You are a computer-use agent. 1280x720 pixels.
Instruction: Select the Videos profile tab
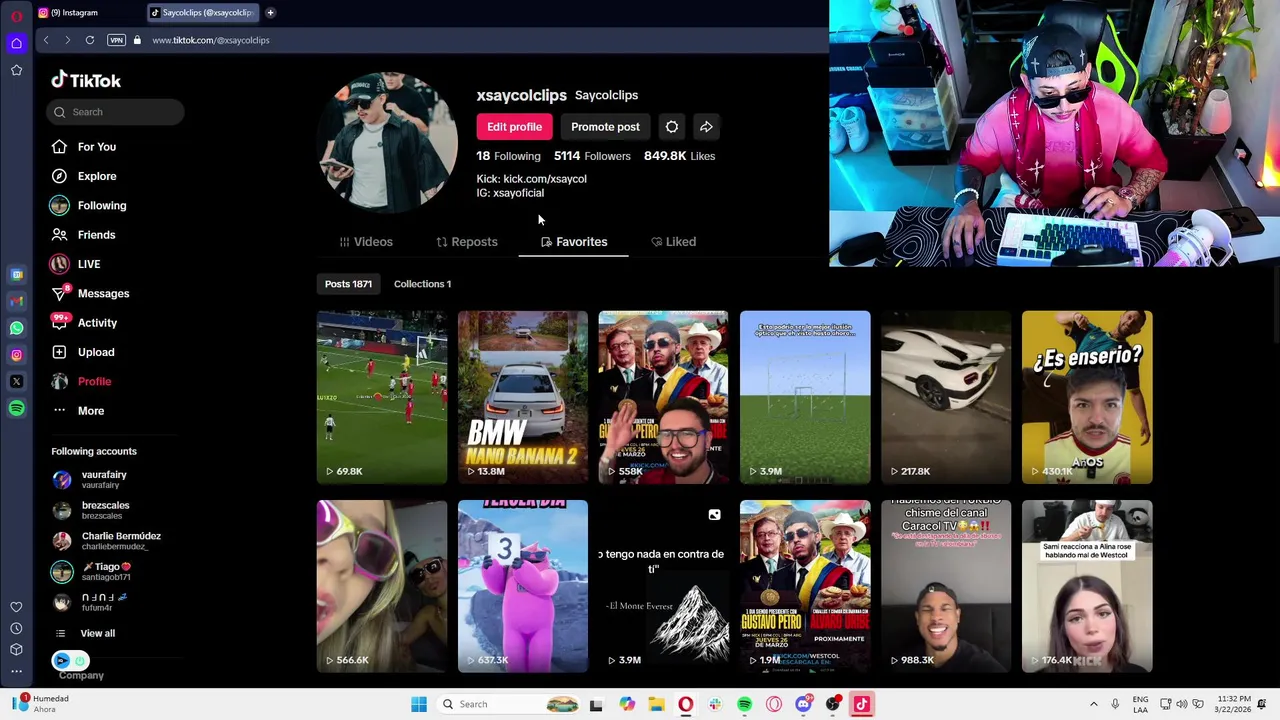(366, 242)
